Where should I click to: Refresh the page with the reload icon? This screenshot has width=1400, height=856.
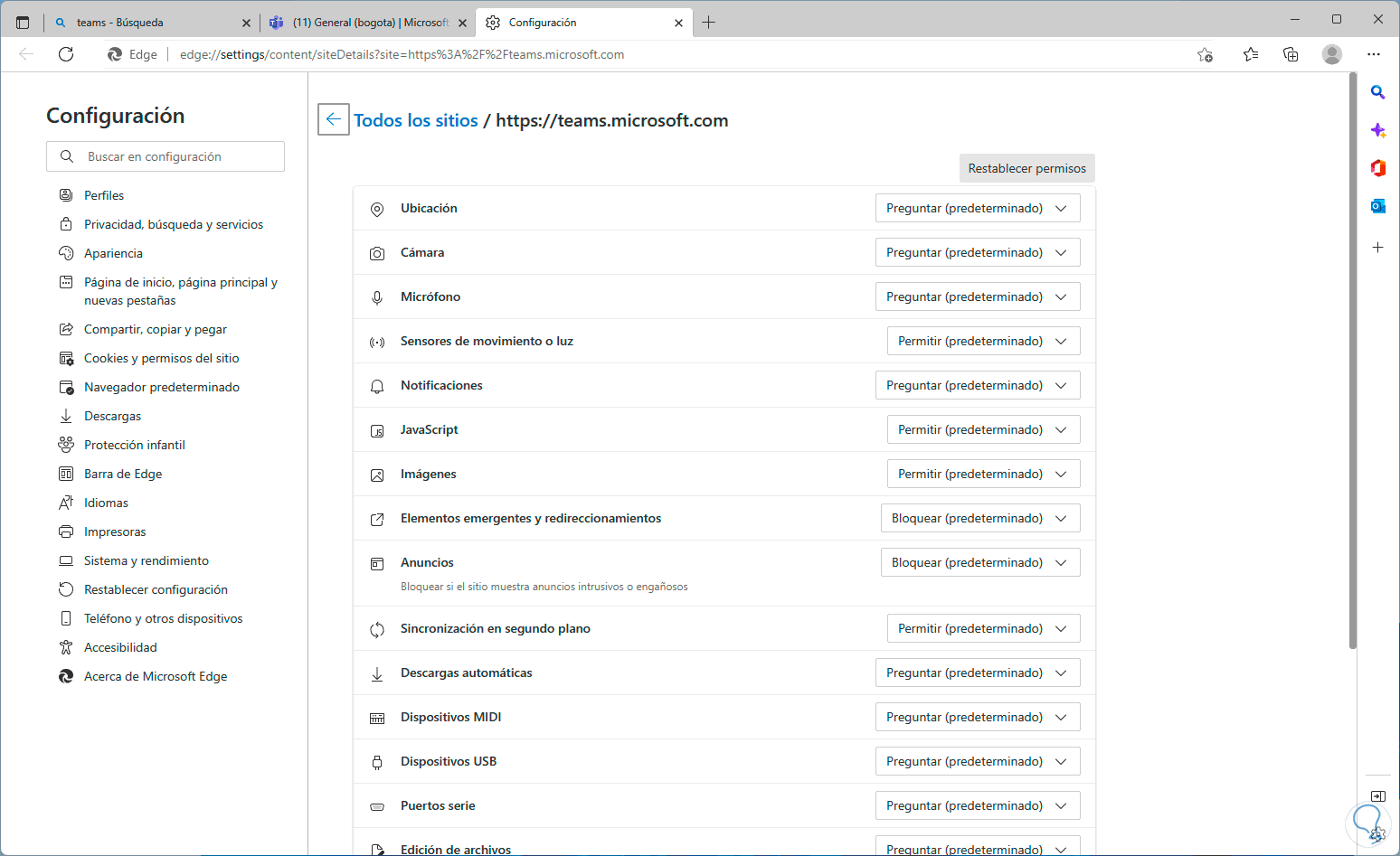tap(66, 54)
